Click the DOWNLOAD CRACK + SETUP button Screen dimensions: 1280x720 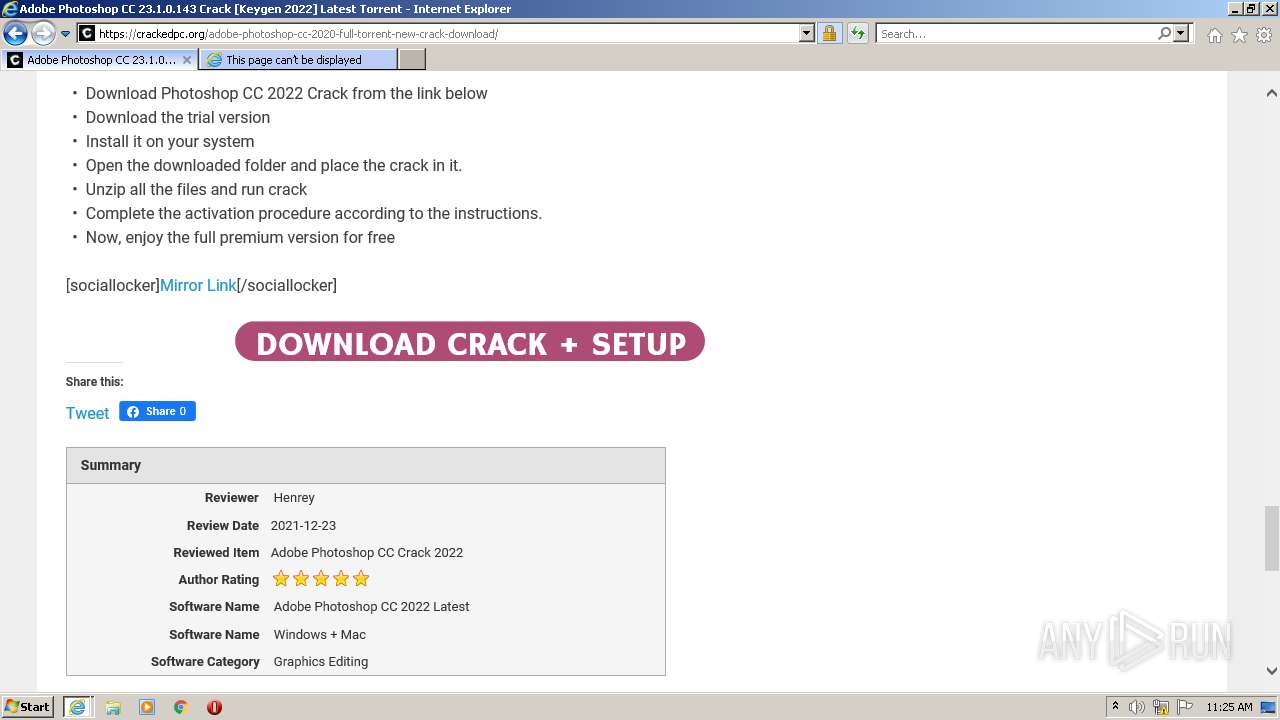coord(470,342)
